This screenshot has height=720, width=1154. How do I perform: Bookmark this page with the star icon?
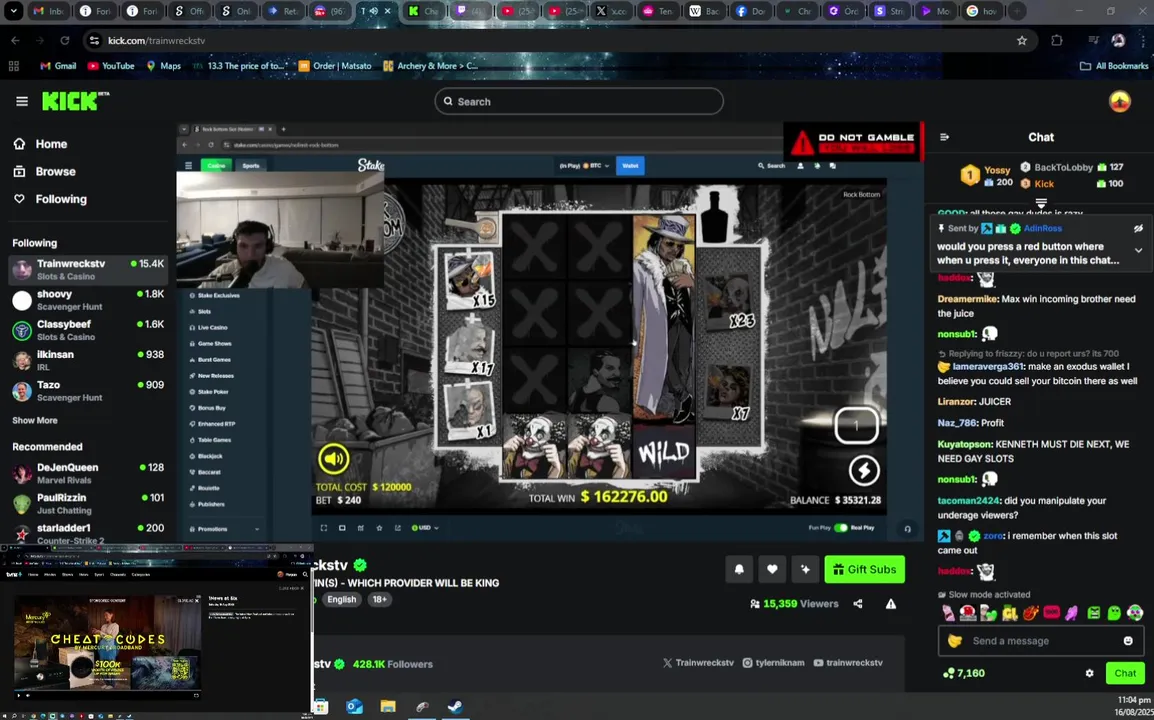1022,40
